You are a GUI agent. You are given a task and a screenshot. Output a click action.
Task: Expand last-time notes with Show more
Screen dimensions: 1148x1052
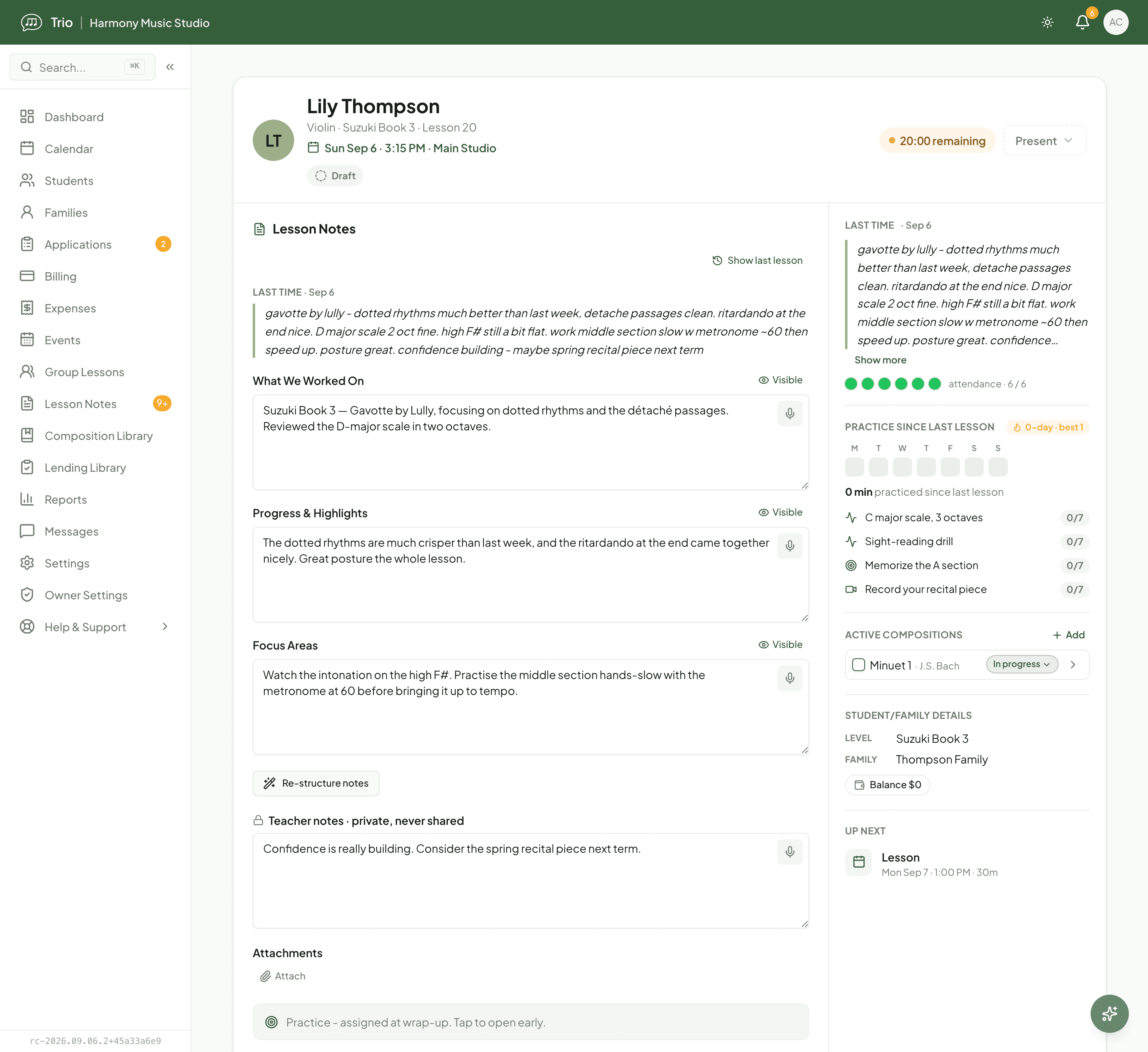tap(880, 360)
